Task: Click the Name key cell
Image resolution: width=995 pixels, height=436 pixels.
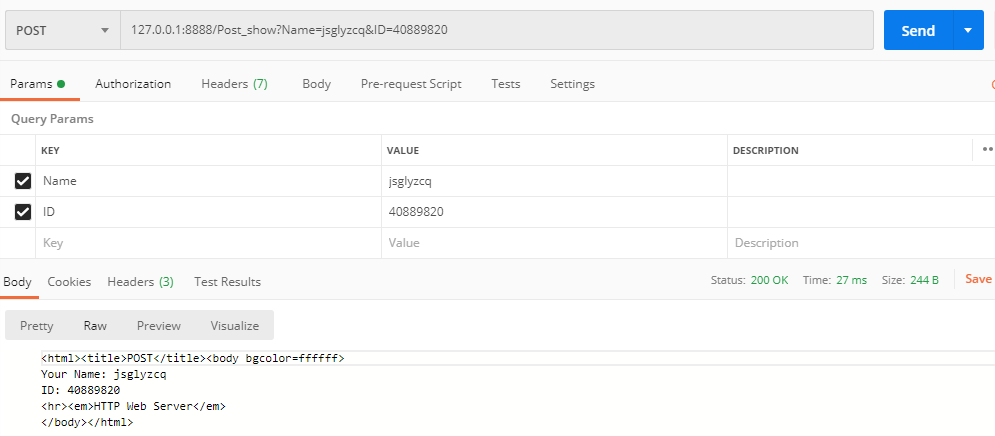Action: (x=208, y=181)
